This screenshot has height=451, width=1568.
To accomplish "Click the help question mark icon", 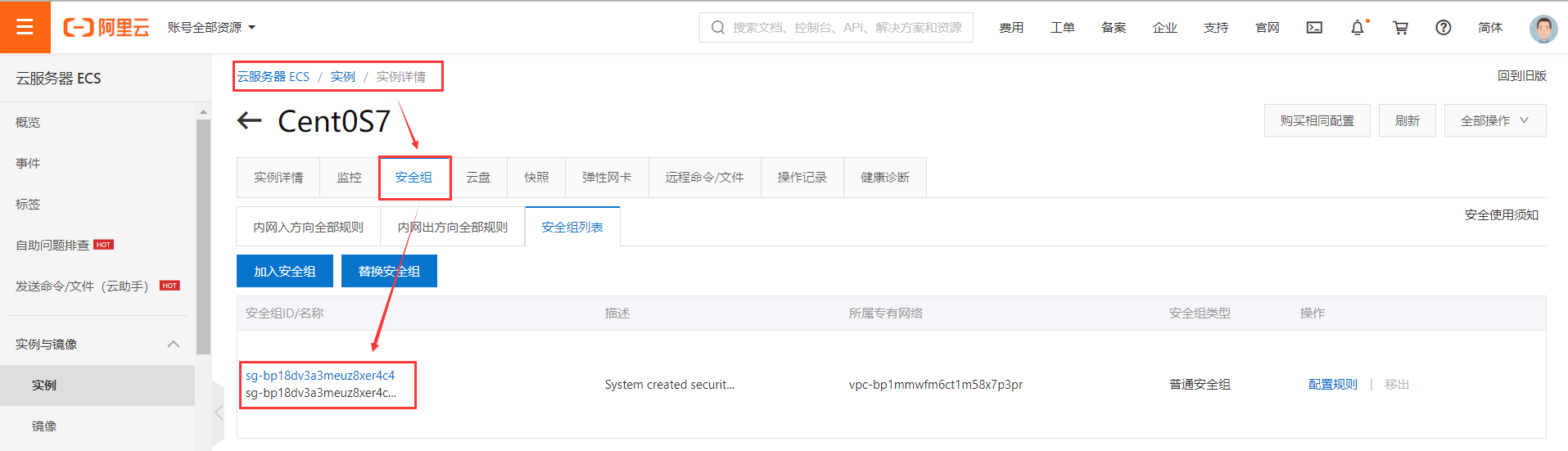I will click(x=1443, y=28).
